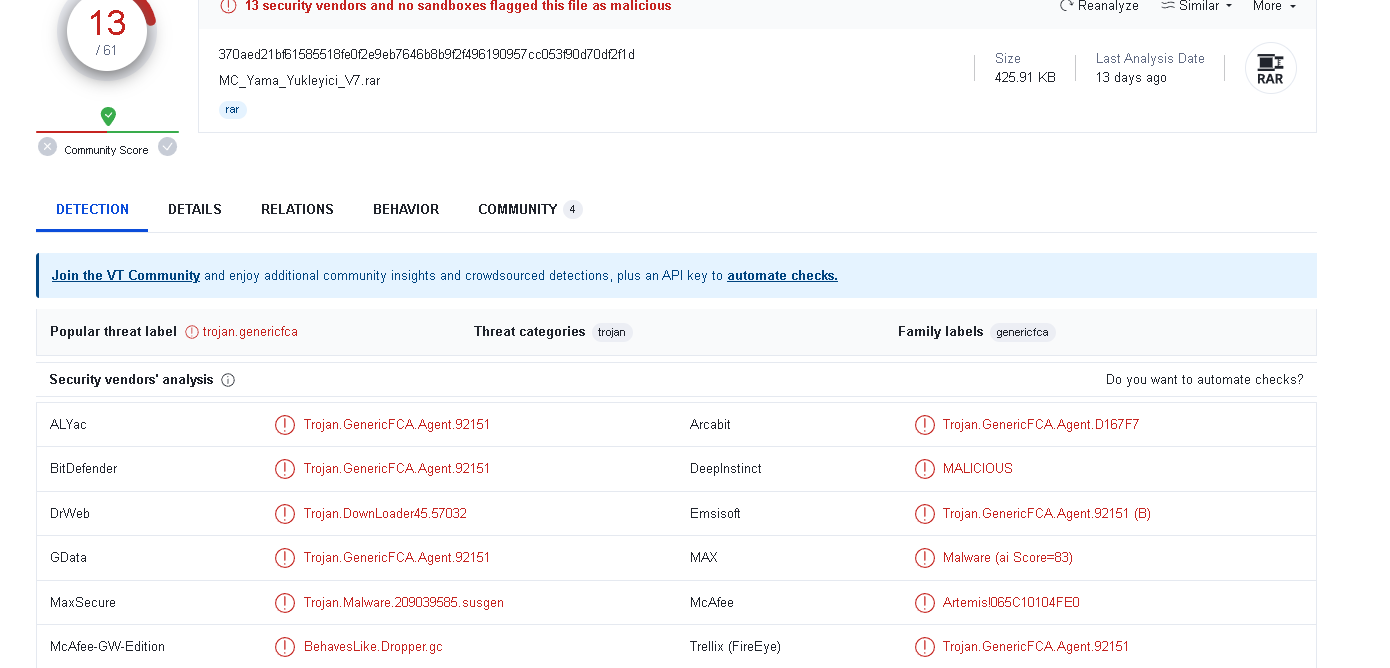Switch to the Details tab
This screenshot has height=668, width=1390.
pyautogui.click(x=195, y=210)
